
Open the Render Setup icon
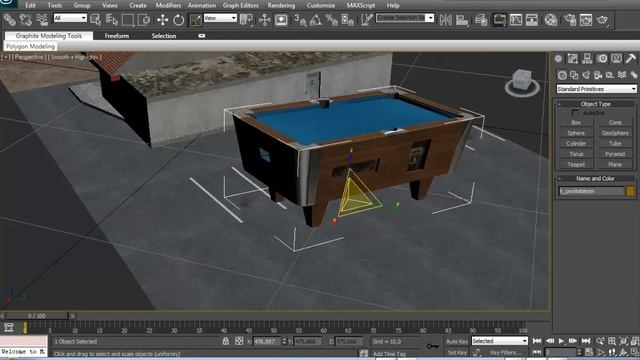pyautogui.click(x=569, y=20)
